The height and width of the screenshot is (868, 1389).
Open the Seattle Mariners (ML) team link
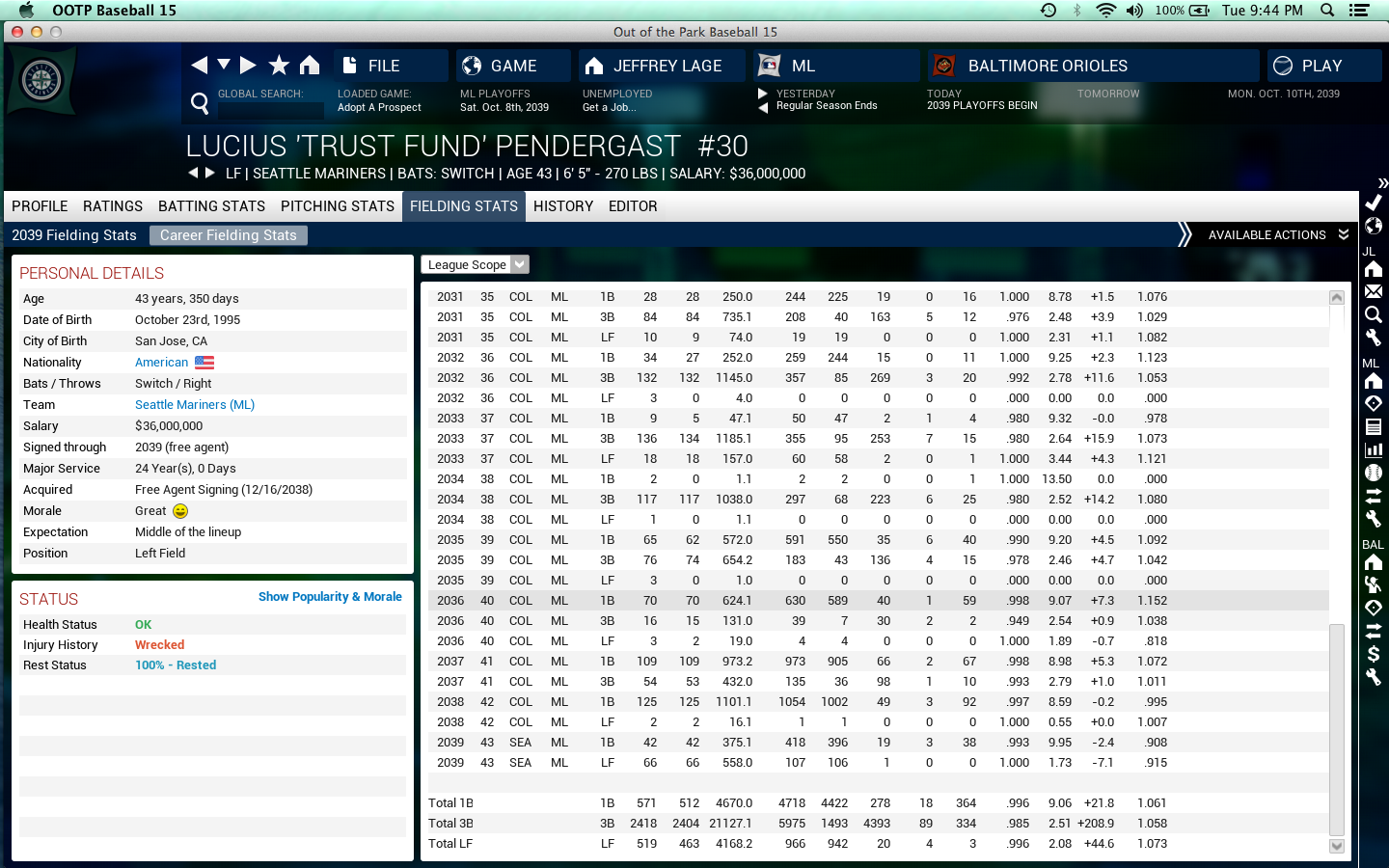coord(195,405)
